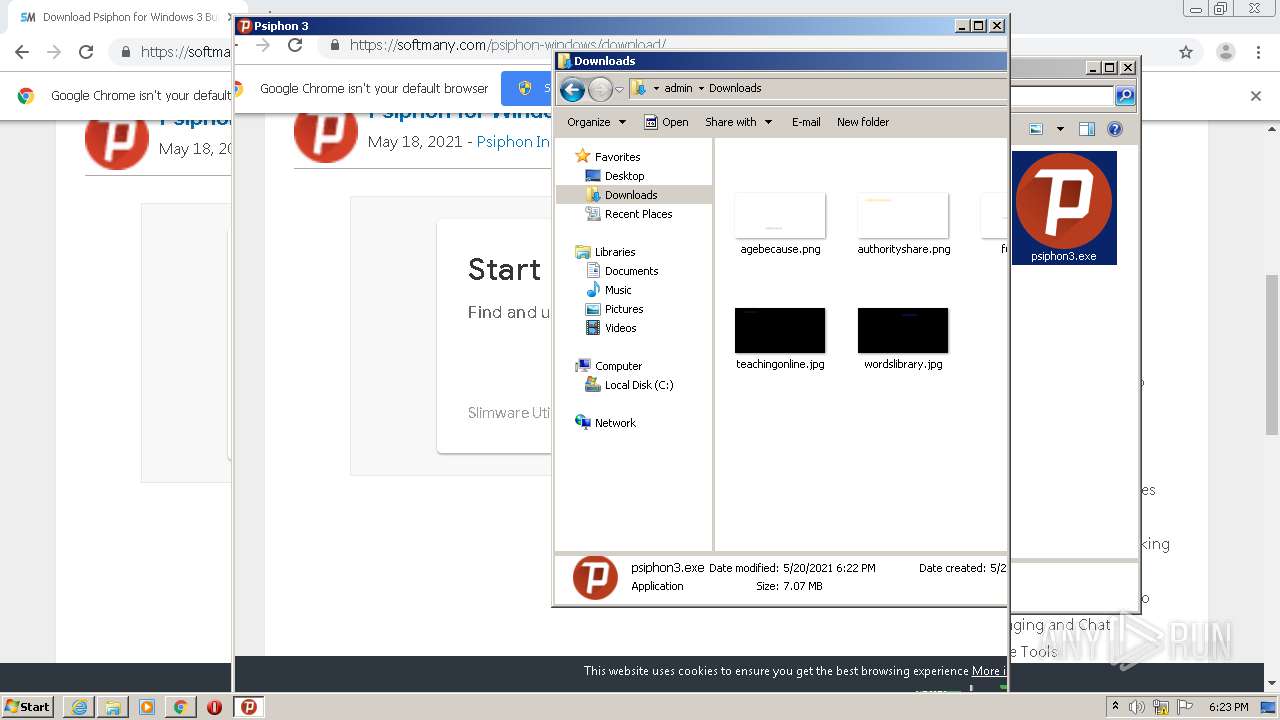Open explorer Help question mark icon

1115,129
